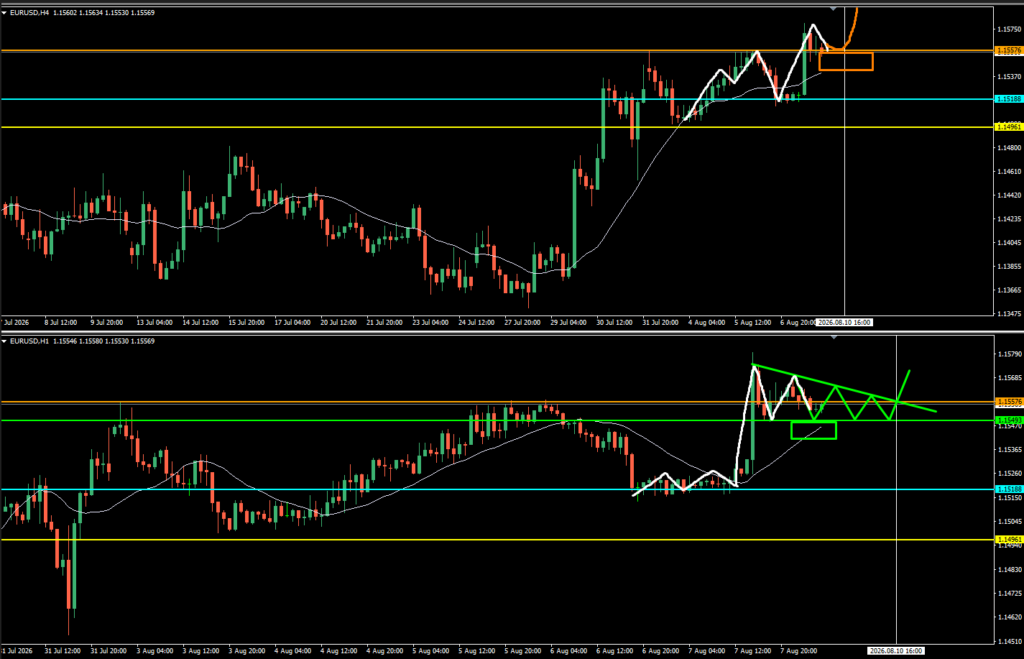This screenshot has height=659, width=1024.
Task: Click the 1.15370 price on H4 scale
Action: click(x=1009, y=76)
